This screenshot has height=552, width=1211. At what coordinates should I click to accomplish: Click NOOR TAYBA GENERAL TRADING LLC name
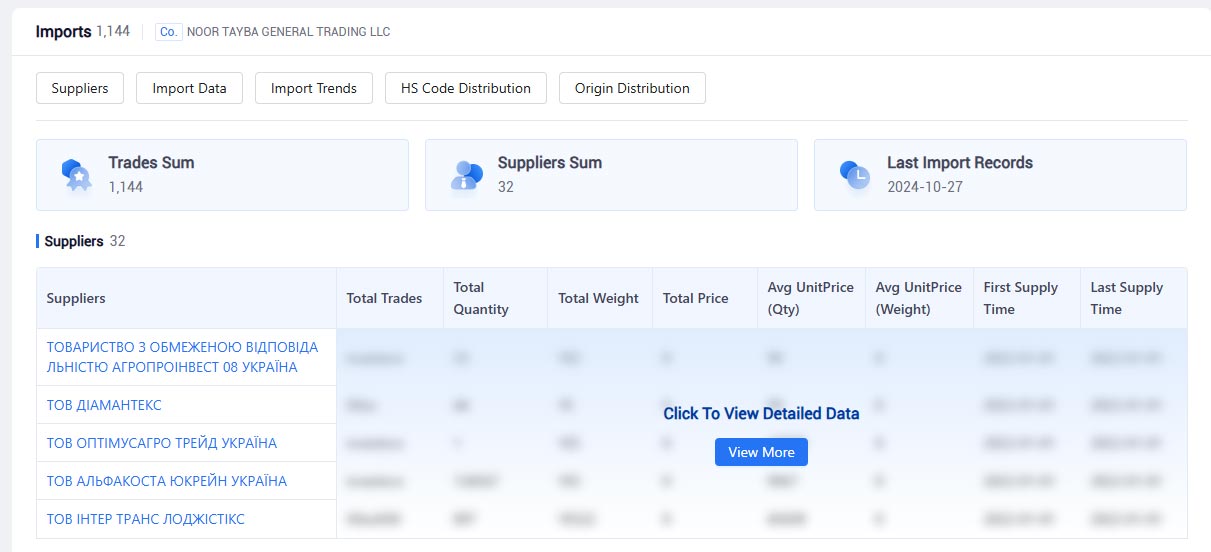289,32
